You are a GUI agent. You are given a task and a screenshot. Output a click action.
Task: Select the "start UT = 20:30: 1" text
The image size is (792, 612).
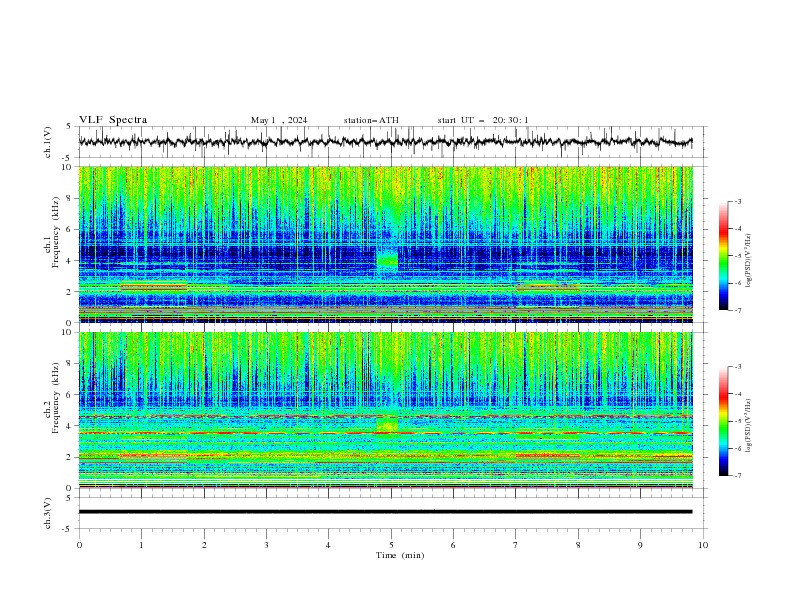pos(483,120)
